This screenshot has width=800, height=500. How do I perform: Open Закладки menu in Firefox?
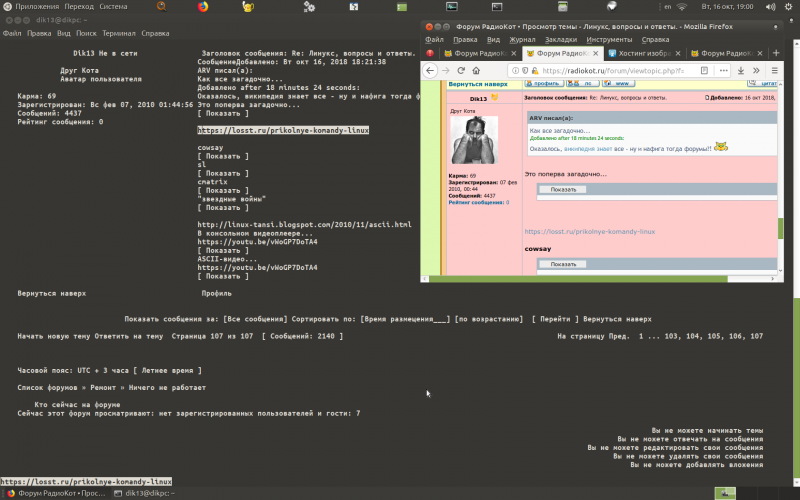click(561, 40)
